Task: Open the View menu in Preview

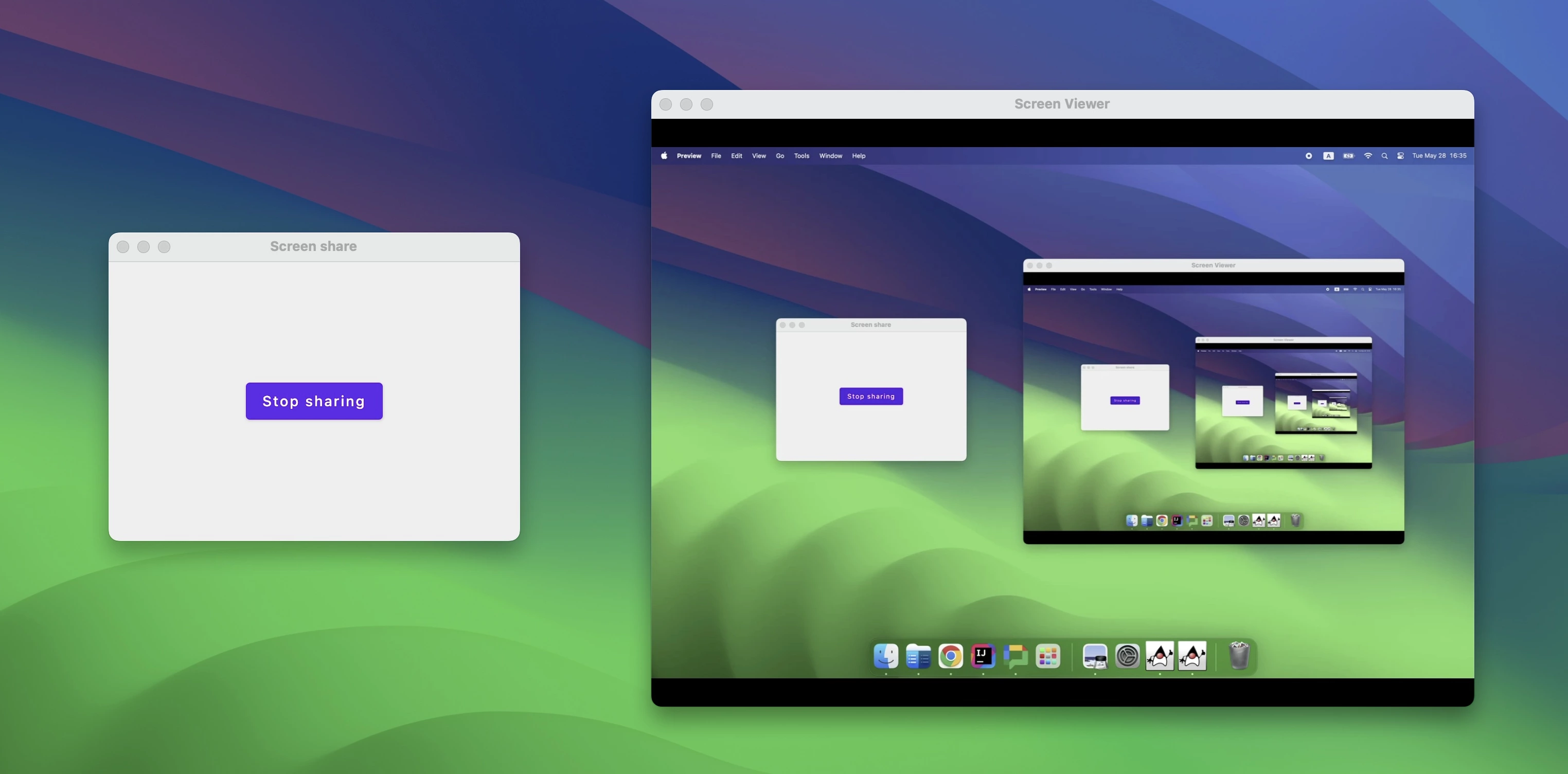Action: tap(759, 155)
